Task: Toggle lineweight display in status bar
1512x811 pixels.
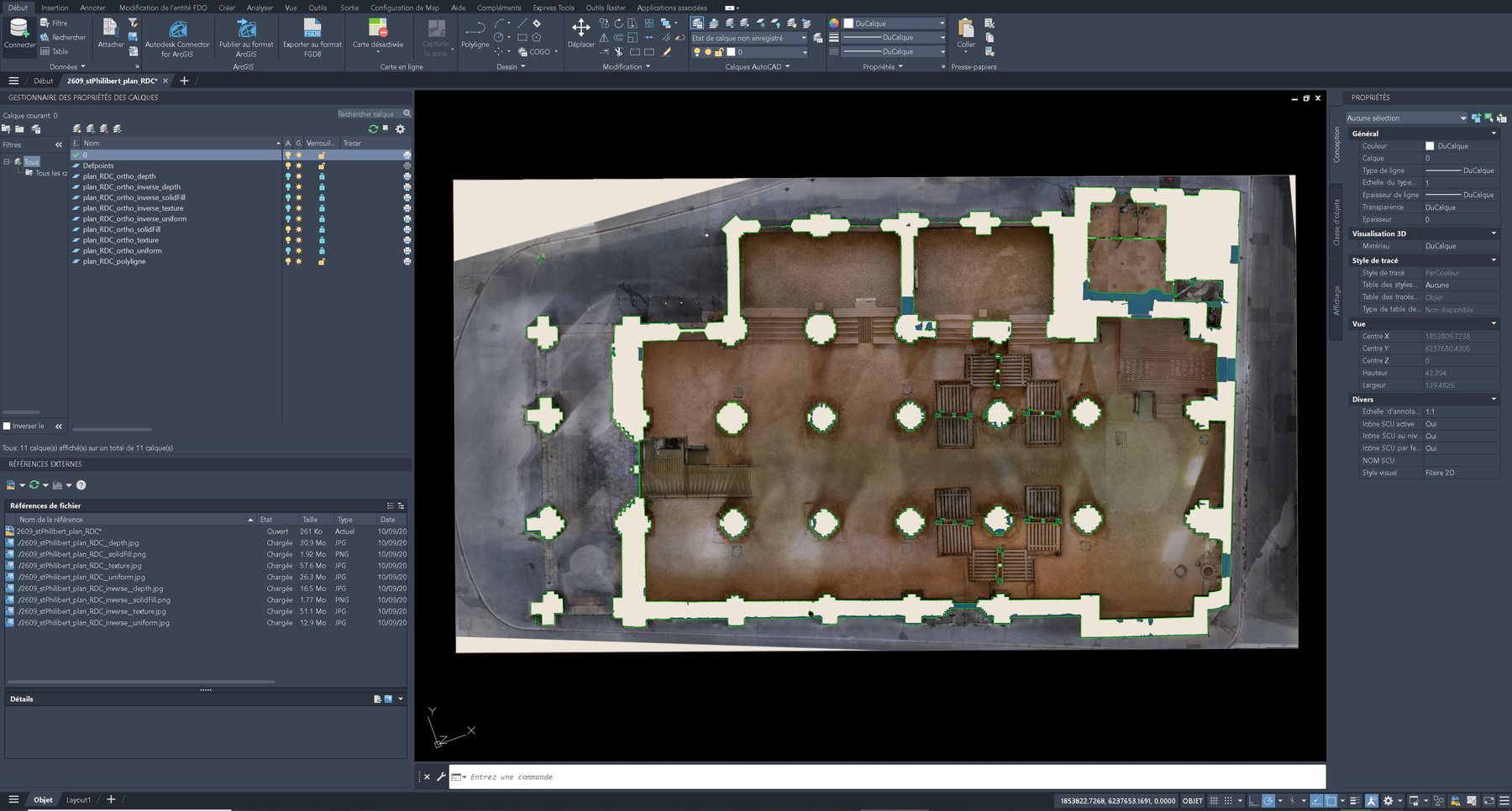Action: pos(1354,800)
